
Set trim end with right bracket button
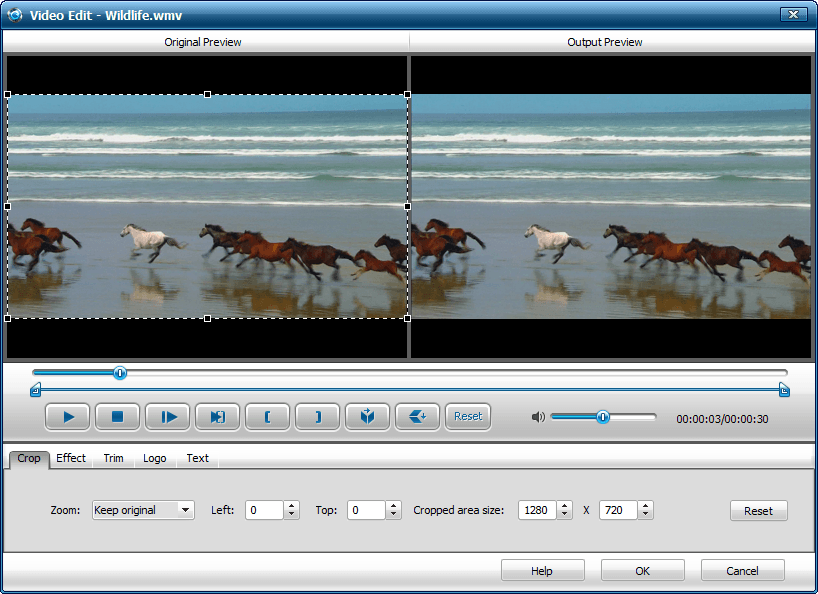(317, 417)
